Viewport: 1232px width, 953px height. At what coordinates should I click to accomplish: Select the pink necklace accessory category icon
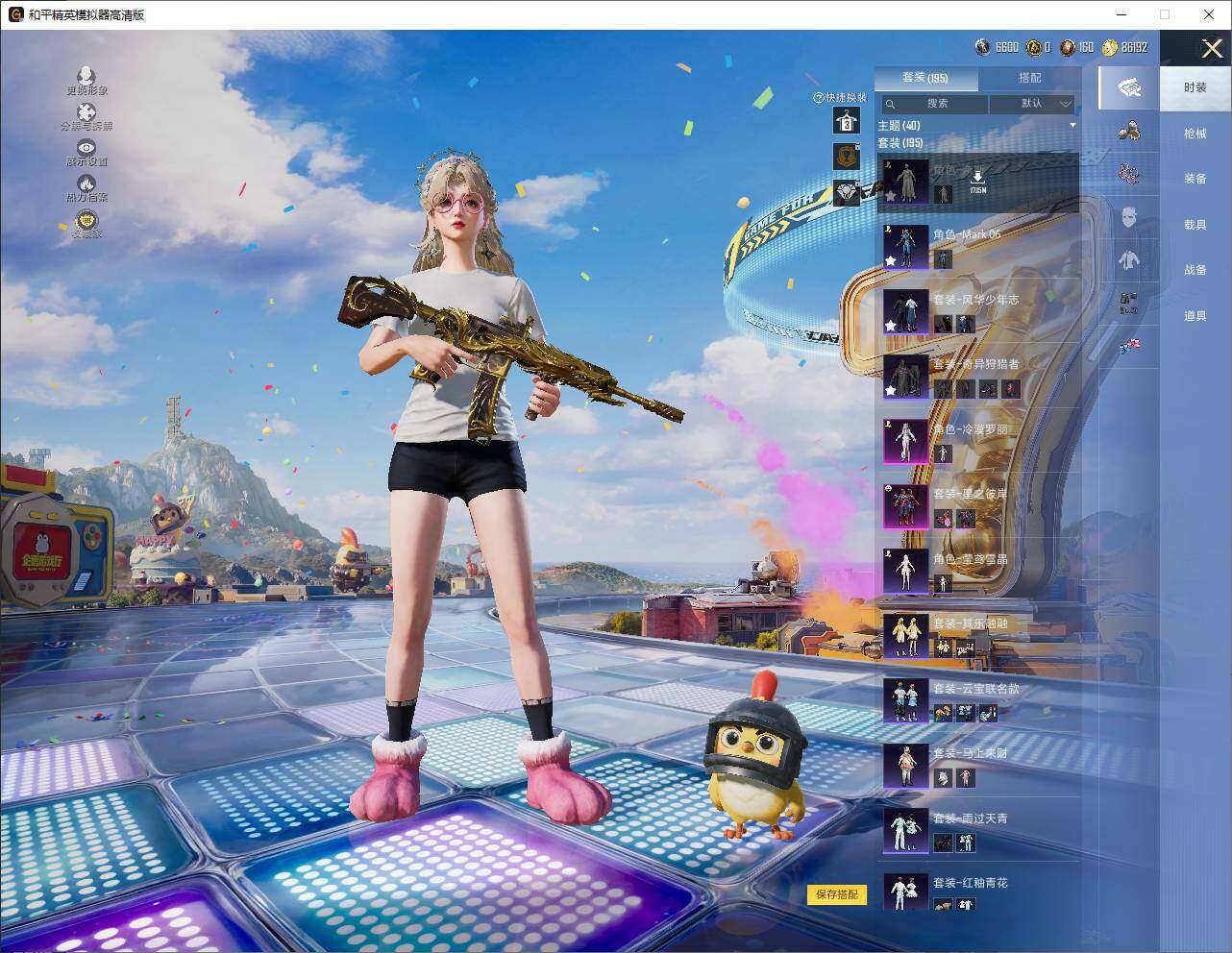[x=1129, y=174]
